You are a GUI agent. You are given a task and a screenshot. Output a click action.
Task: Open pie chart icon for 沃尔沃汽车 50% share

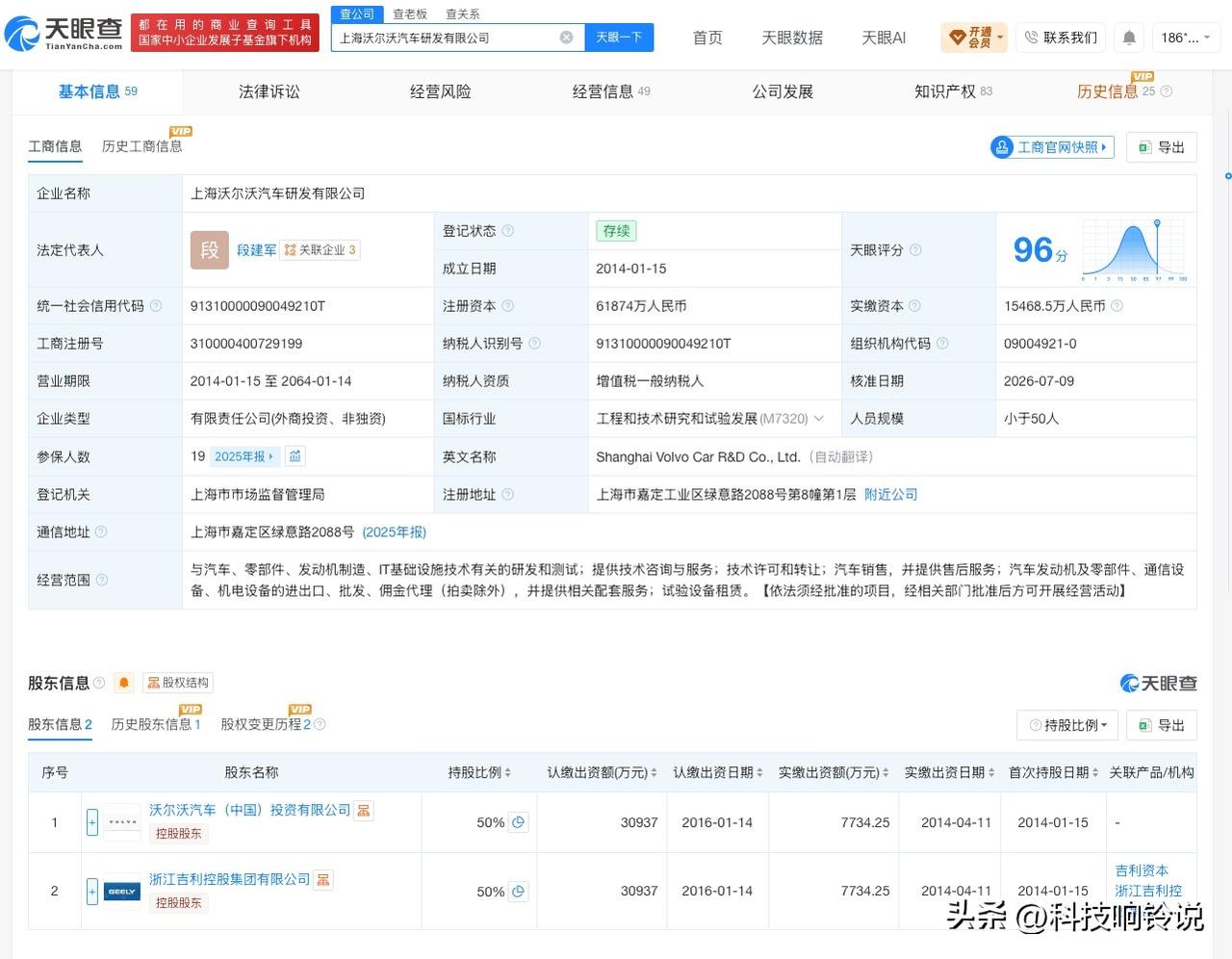tap(518, 822)
